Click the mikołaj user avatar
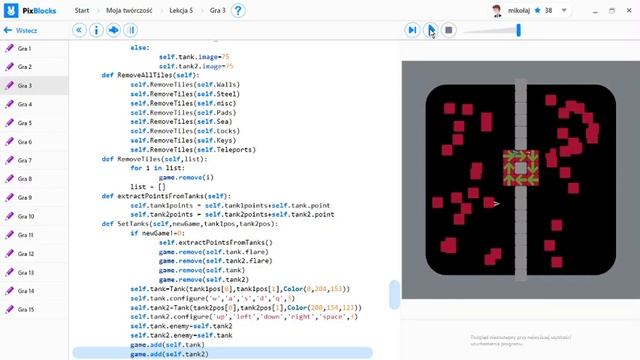This screenshot has width=640, height=360. point(497,11)
